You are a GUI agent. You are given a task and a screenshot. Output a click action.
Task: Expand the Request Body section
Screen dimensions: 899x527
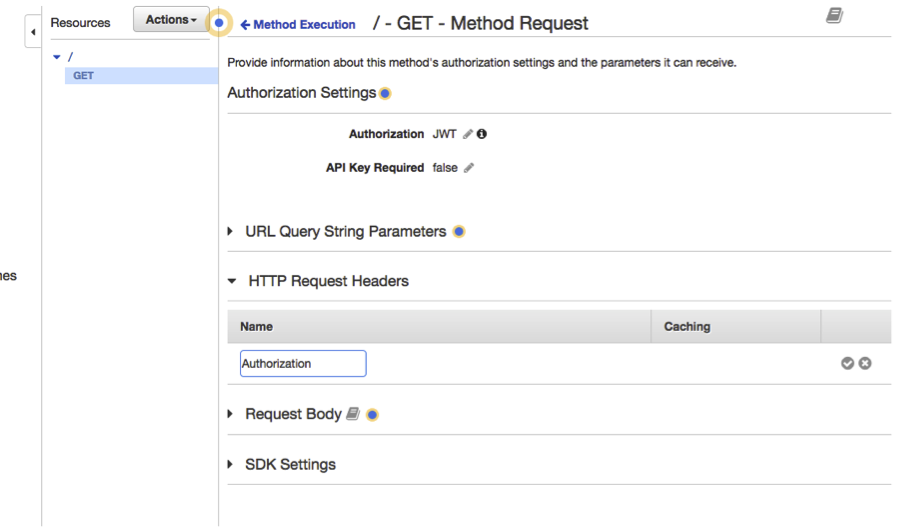[230, 414]
